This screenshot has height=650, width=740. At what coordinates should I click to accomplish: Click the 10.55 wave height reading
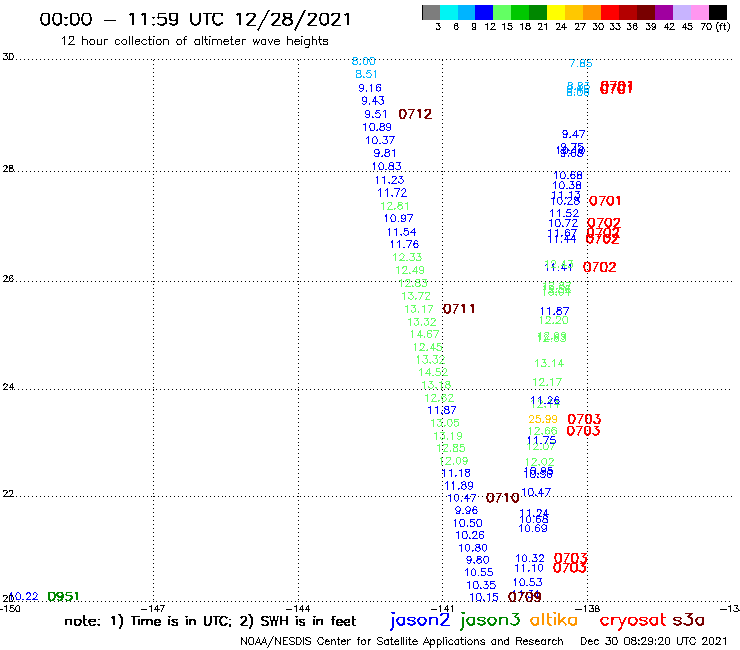tap(479, 573)
